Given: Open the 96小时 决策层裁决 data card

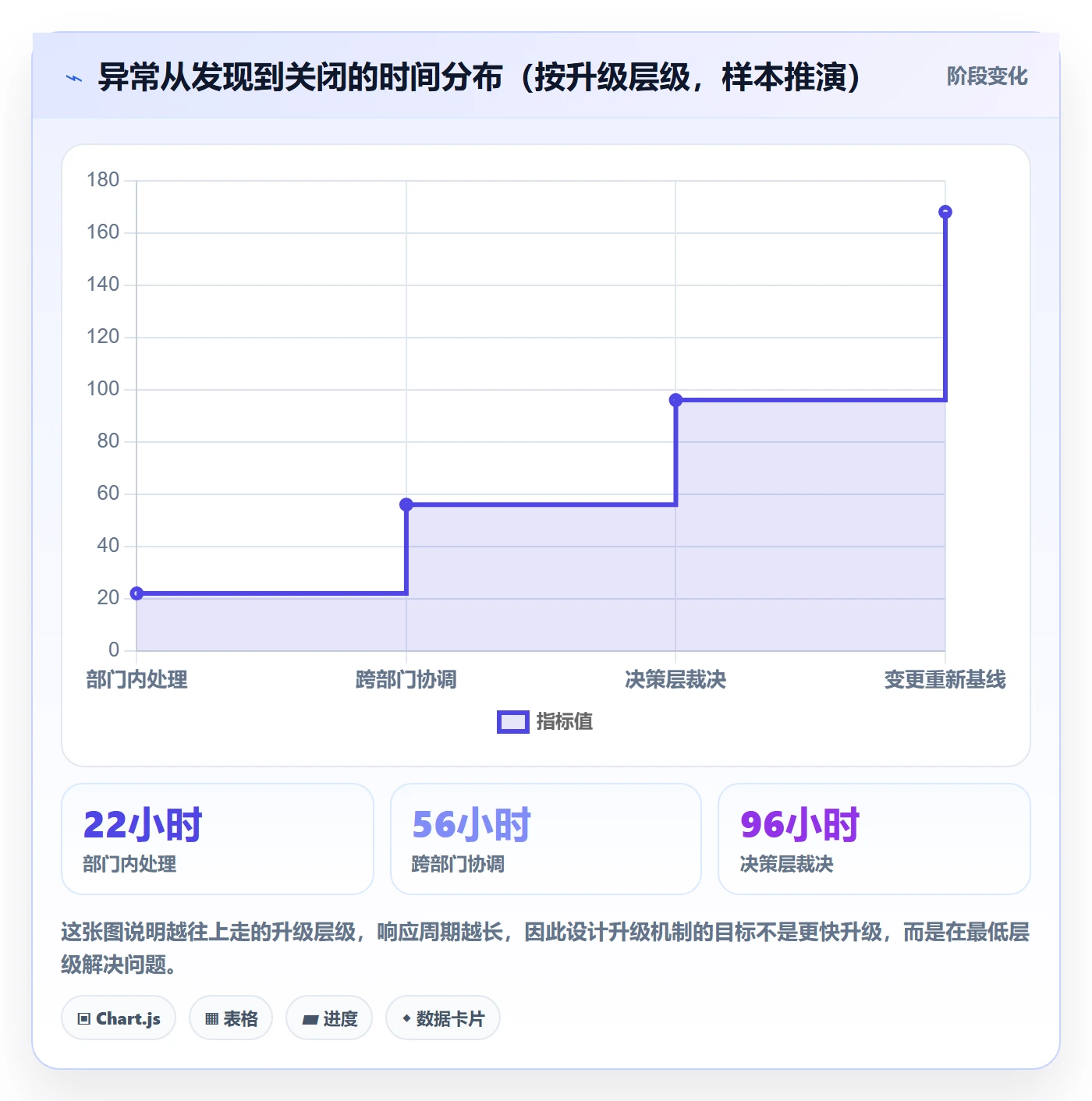Looking at the screenshot, I should [x=874, y=839].
